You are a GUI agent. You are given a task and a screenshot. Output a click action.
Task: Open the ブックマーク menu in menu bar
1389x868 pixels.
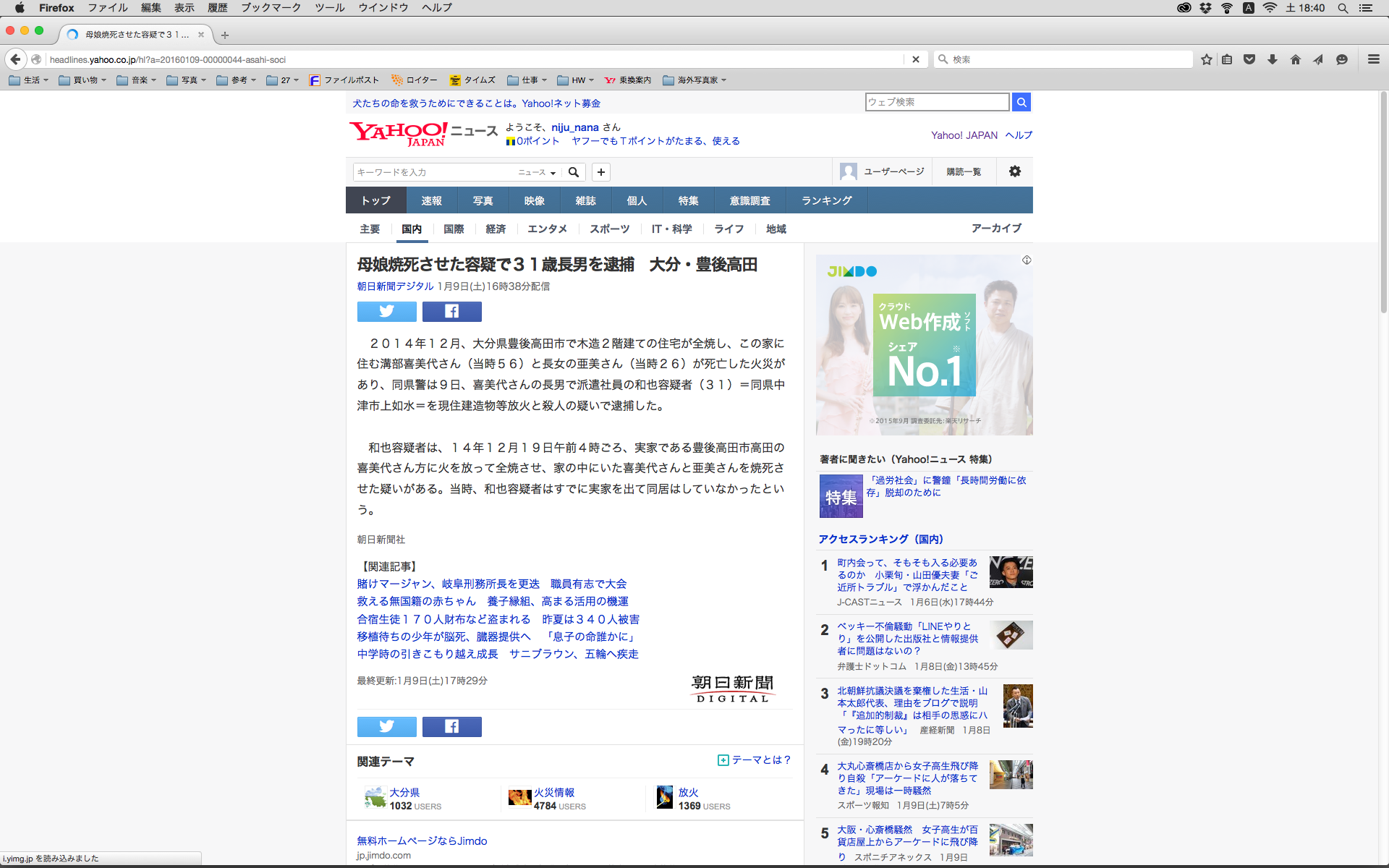271,8
